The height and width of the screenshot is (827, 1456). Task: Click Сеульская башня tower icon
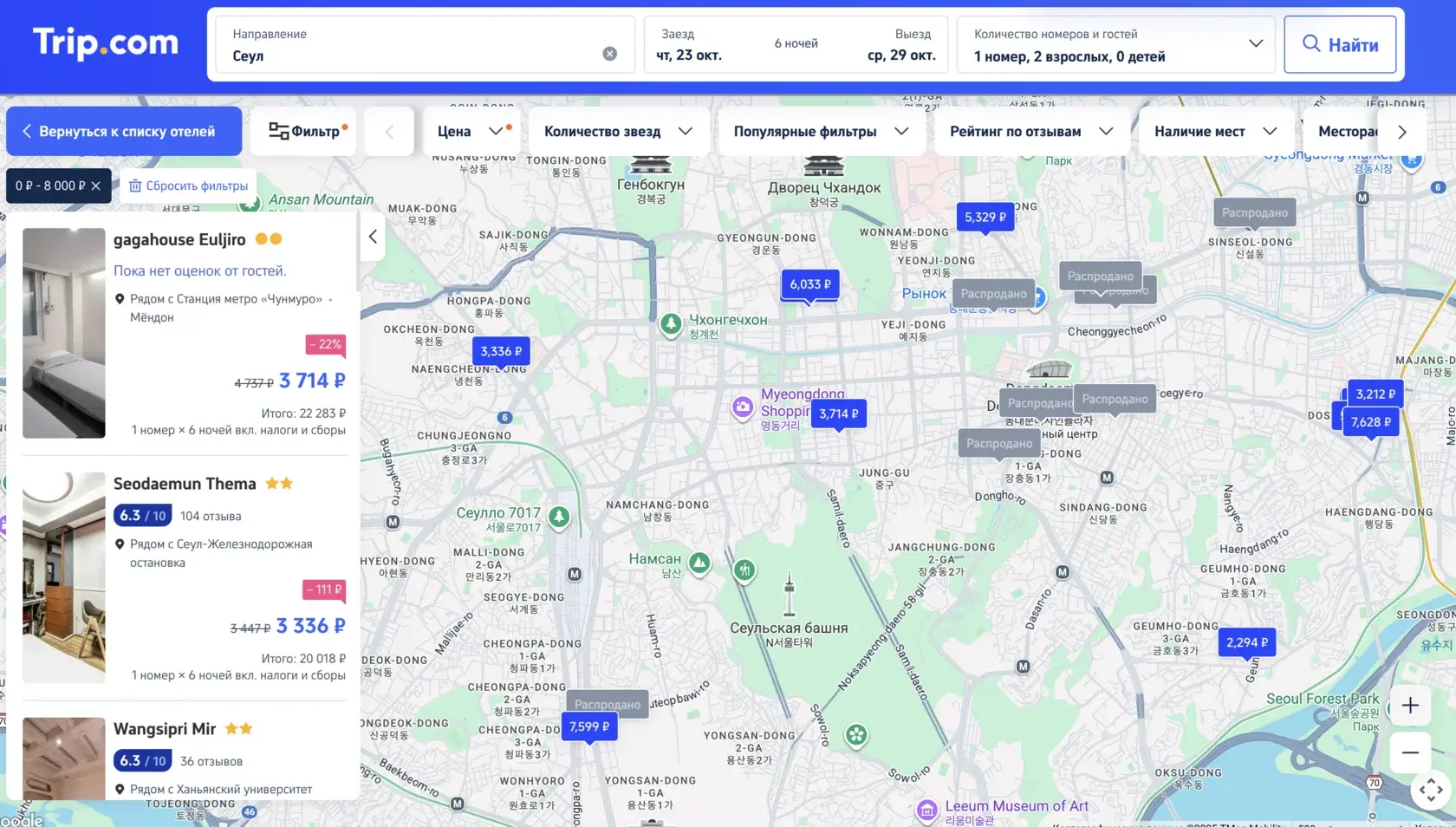coord(789,593)
